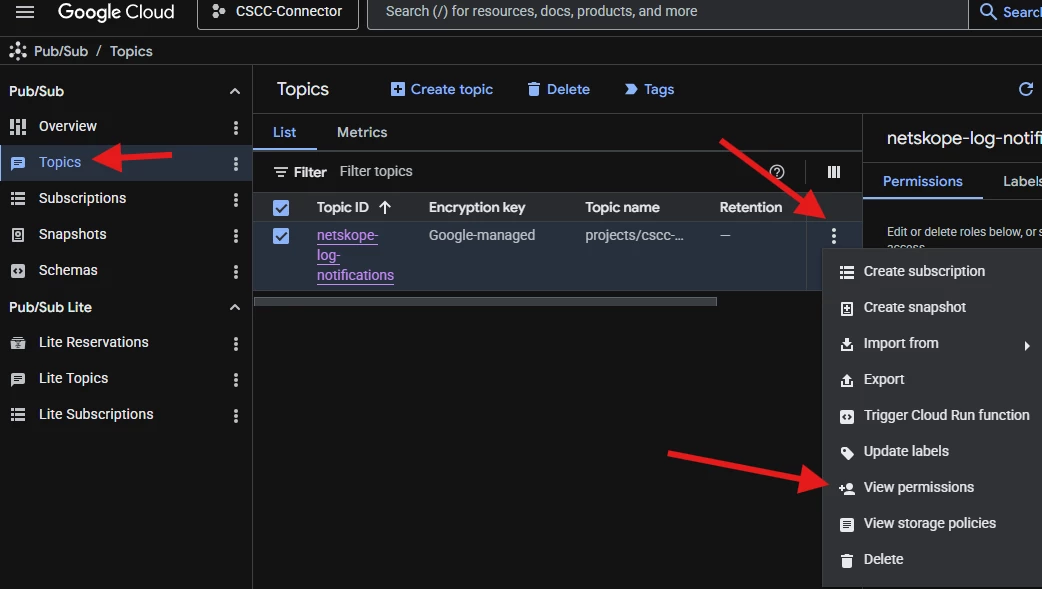Collapse the Pub/Sub sidebar section
The height and width of the screenshot is (589, 1042).
pyautogui.click(x=235, y=91)
